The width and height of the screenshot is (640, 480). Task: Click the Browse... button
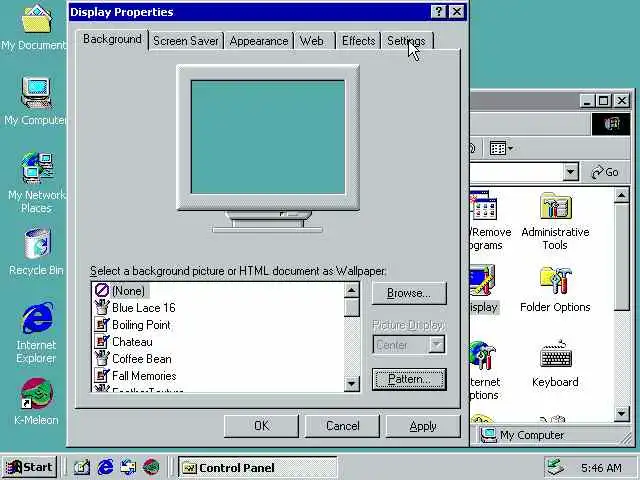tap(409, 293)
